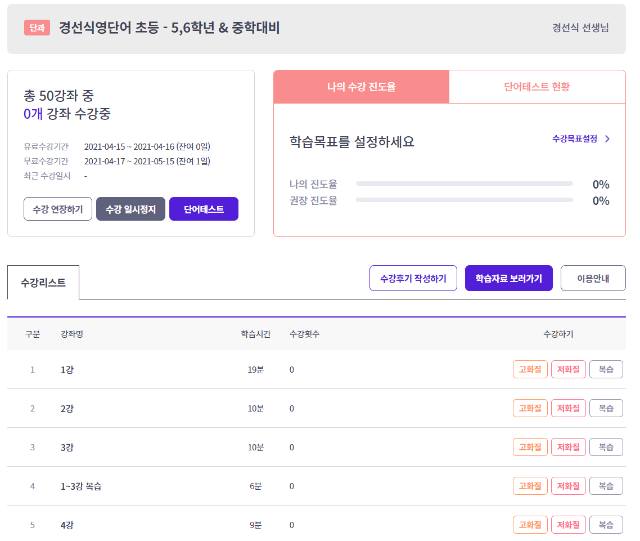Click 권장 진도율 progress bar
640x541 pixels.
[464, 201]
